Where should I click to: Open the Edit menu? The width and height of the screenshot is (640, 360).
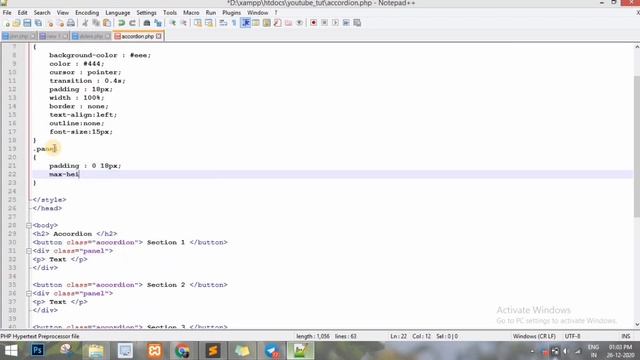(22, 13)
